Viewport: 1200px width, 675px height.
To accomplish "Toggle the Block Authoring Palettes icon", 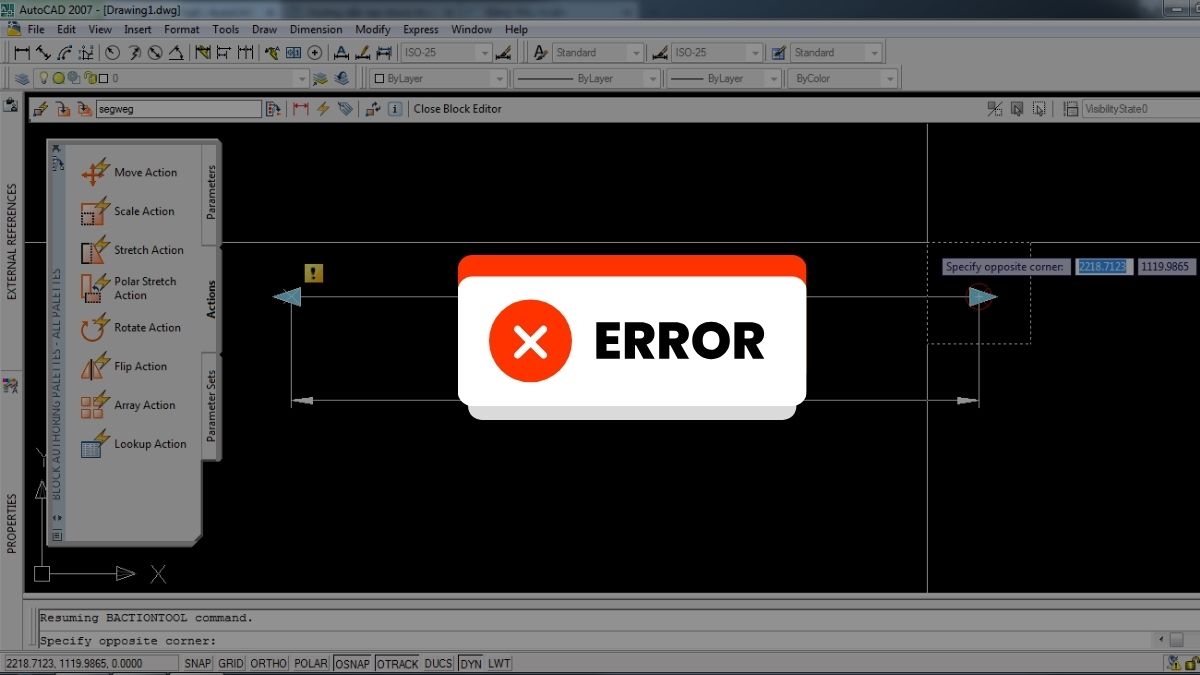I will tap(273, 109).
